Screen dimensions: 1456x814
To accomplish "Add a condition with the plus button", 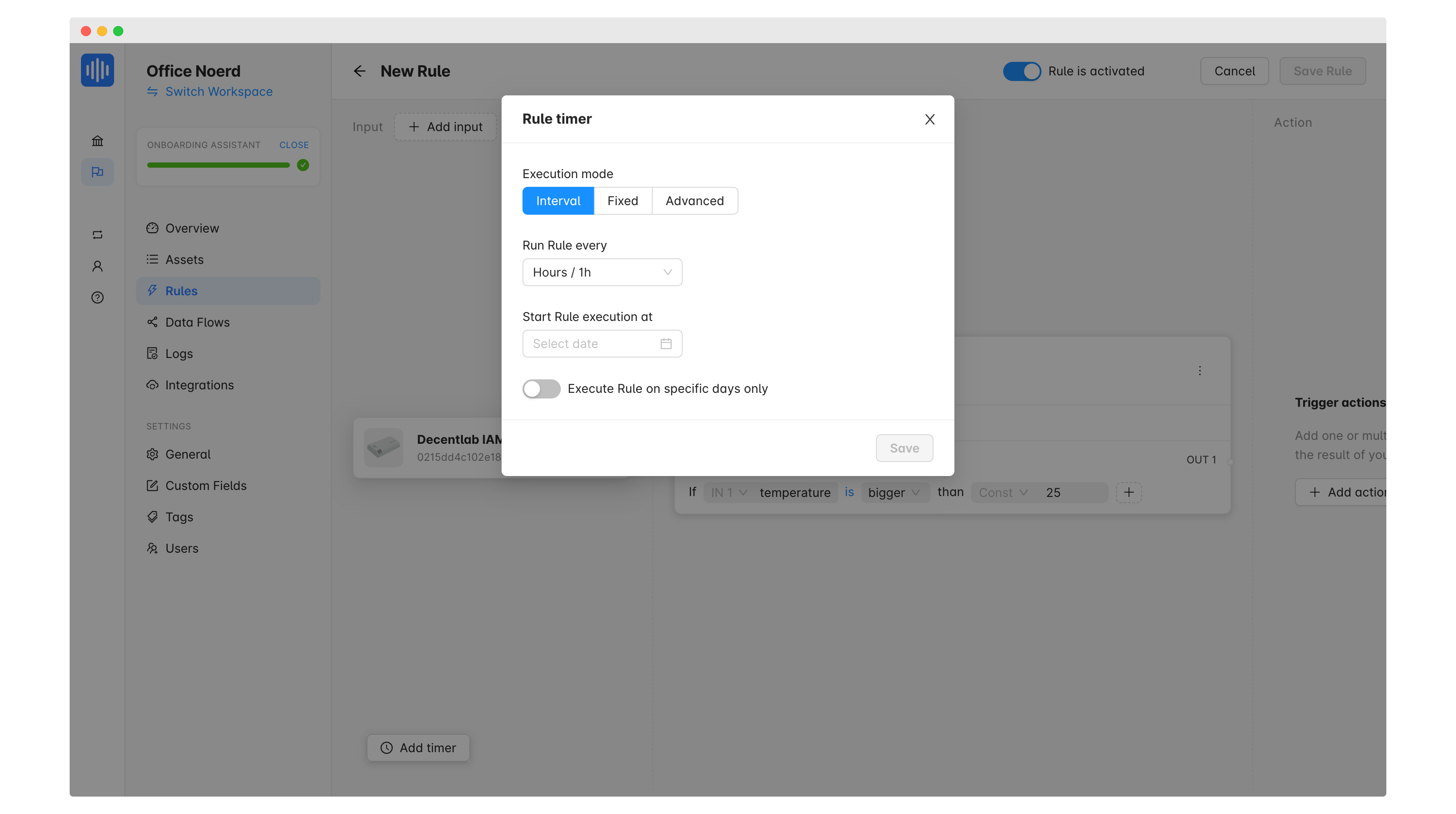I will pos(1128,492).
